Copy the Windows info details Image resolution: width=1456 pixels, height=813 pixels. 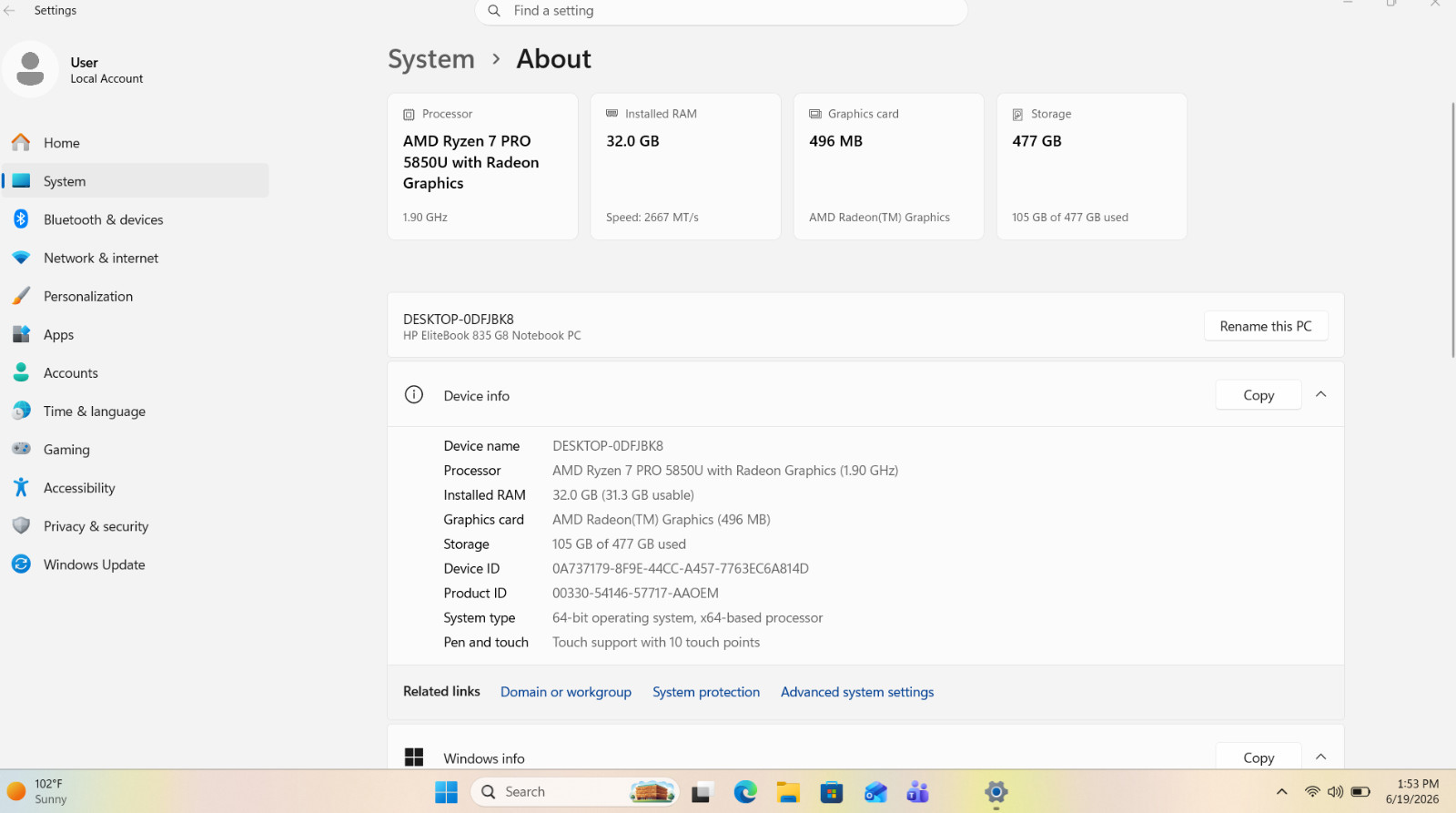[x=1259, y=757]
